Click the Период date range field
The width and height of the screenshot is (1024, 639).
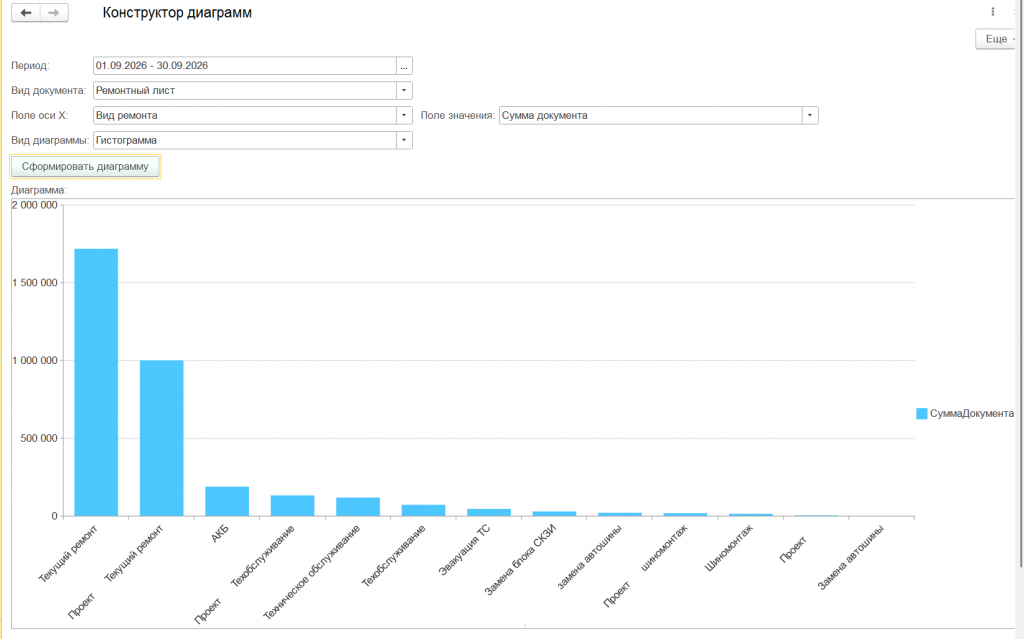(245, 66)
